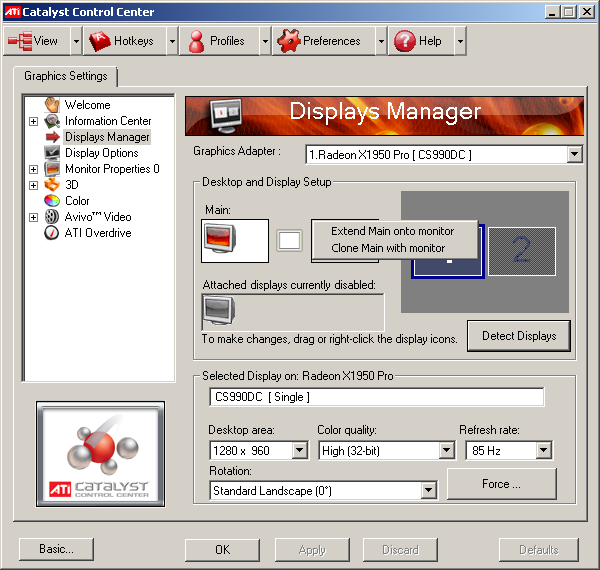The width and height of the screenshot is (600, 570).
Task: Select display 2 in layout preview
Action: click(522, 251)
